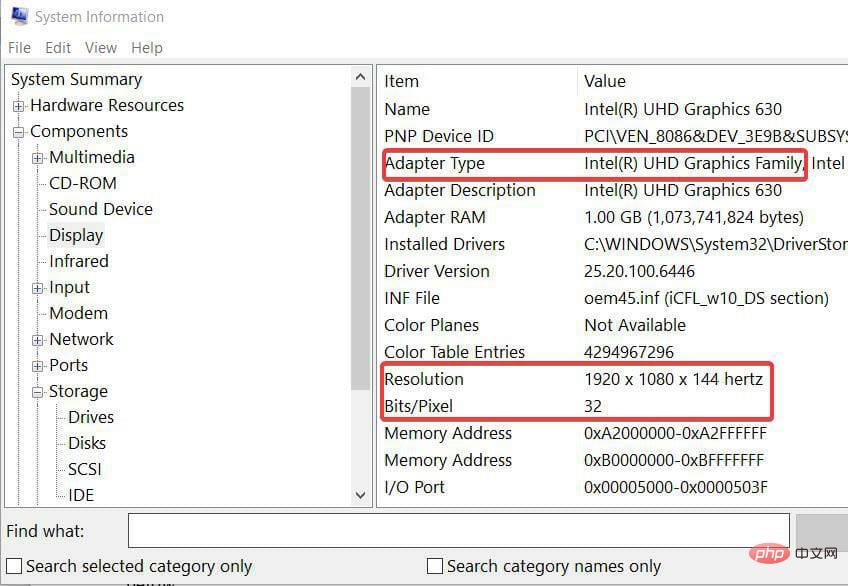Enable Search selected category only
848x586 pixels.
pyautogui.click(x=14, y=566)
